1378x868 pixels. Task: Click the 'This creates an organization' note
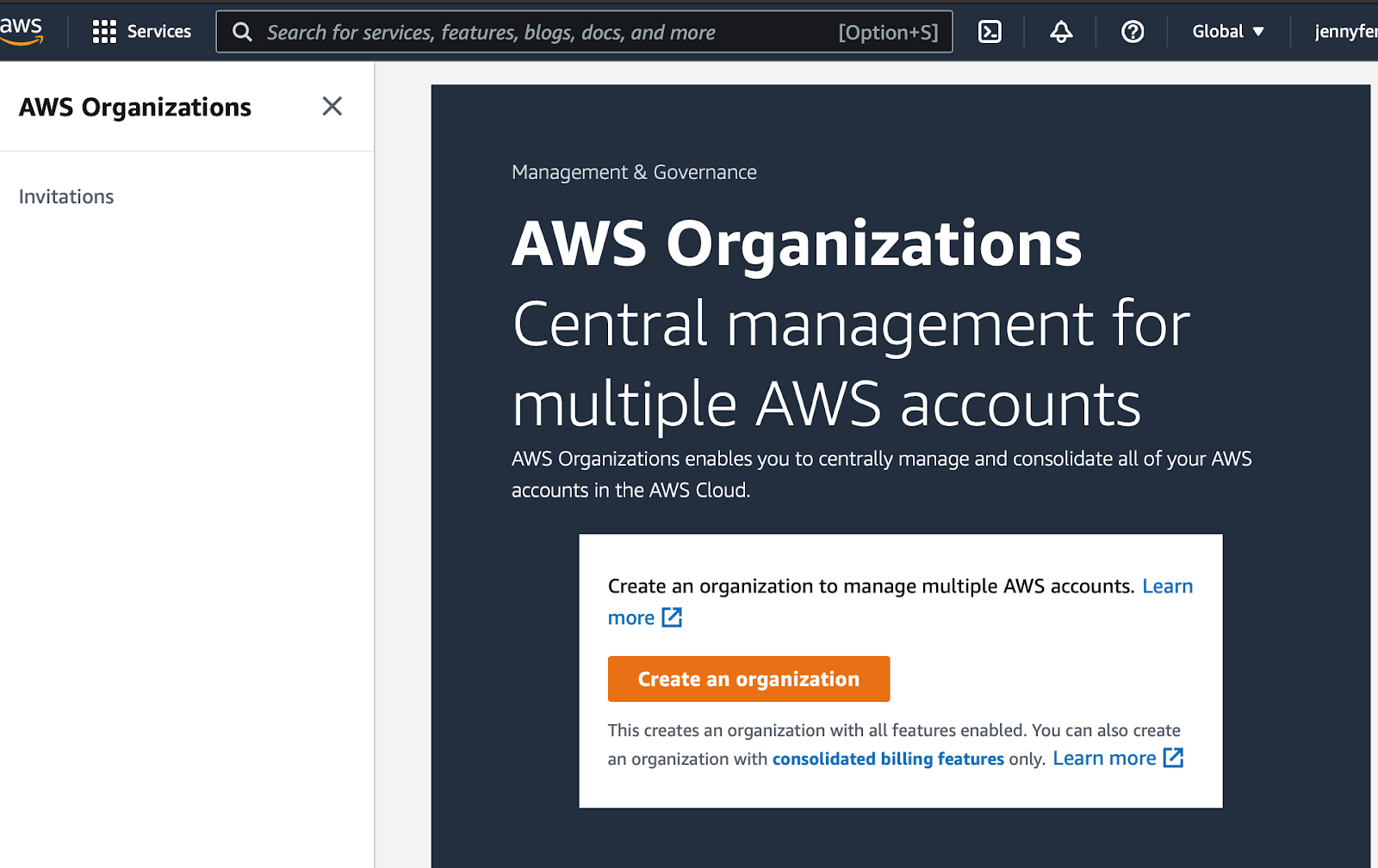tap(894, 744)
